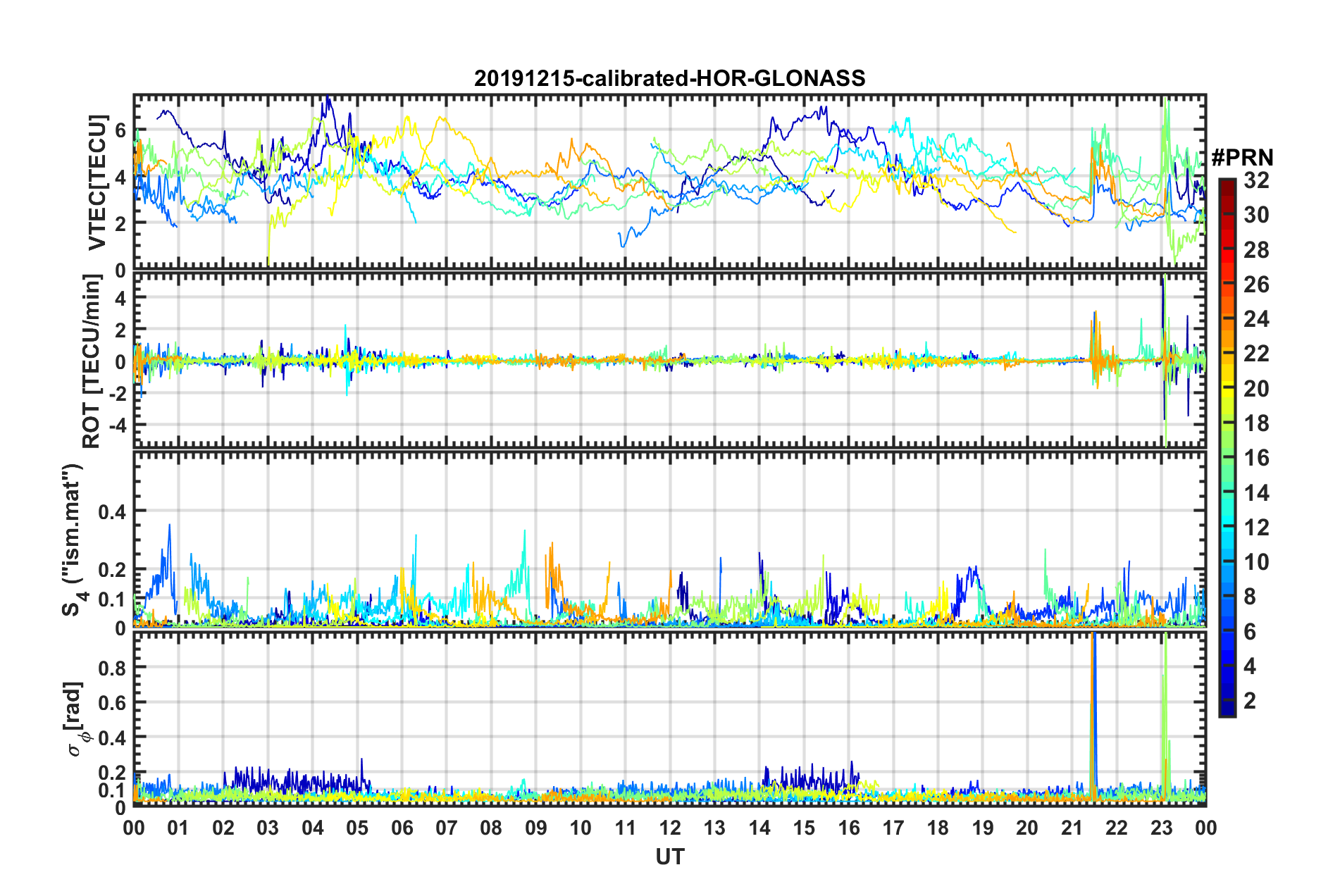
Task: Select colorbar tick label "20"
Action: click(x=1255, y=389)
